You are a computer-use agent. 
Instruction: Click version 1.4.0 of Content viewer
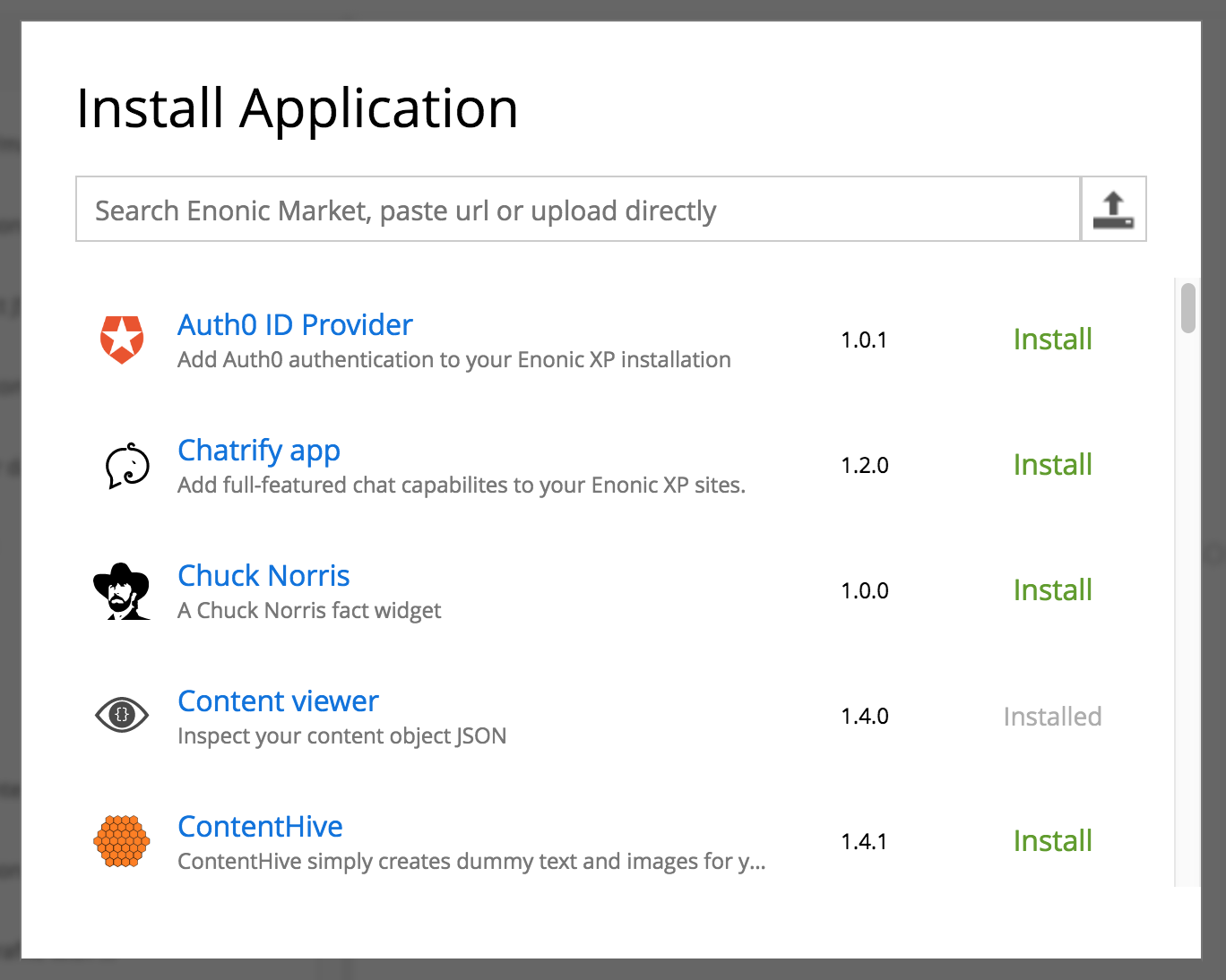(865, 717)
